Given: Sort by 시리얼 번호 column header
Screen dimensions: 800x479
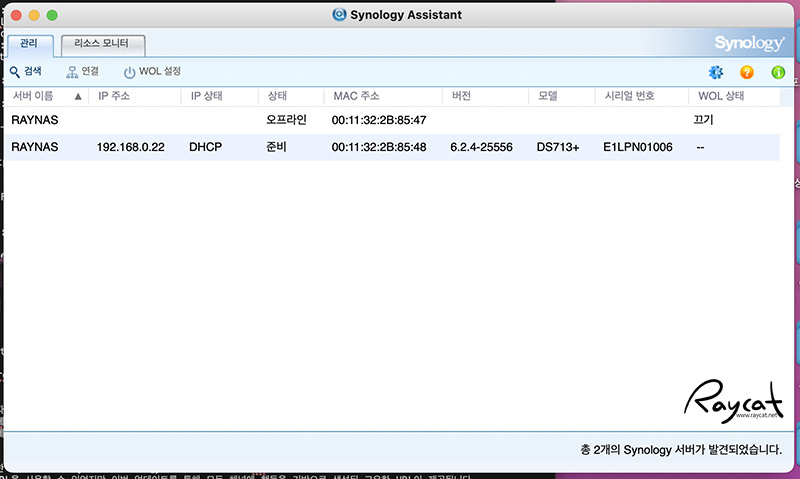Looking at the screenshot, I should (630, 96).
